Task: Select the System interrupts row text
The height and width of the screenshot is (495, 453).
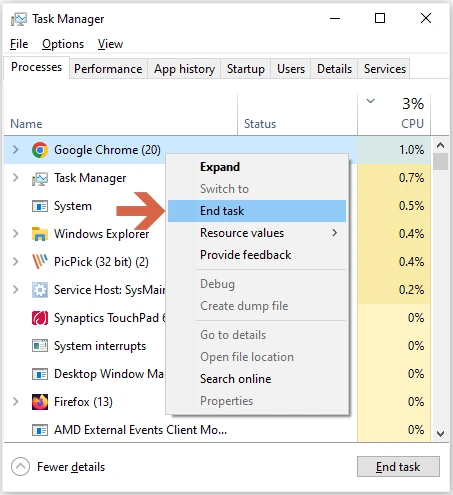Action: pyautogui.click(x=100, y=346)
